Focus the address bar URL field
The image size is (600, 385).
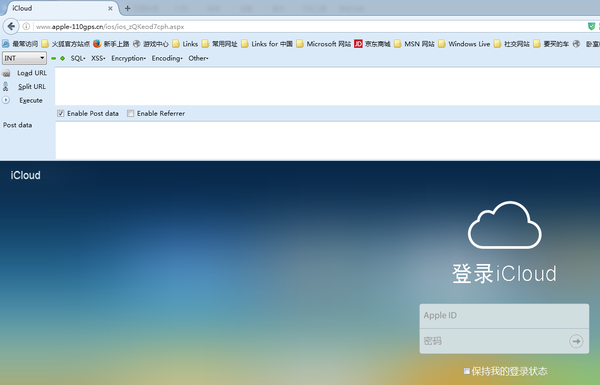point(306,26)
